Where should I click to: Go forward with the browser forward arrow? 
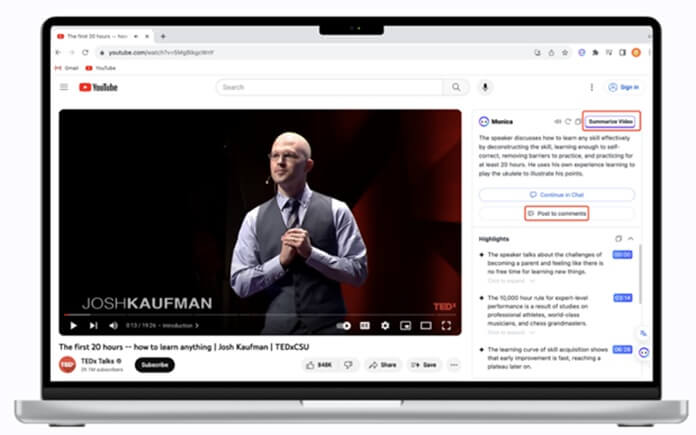point(72,52)
